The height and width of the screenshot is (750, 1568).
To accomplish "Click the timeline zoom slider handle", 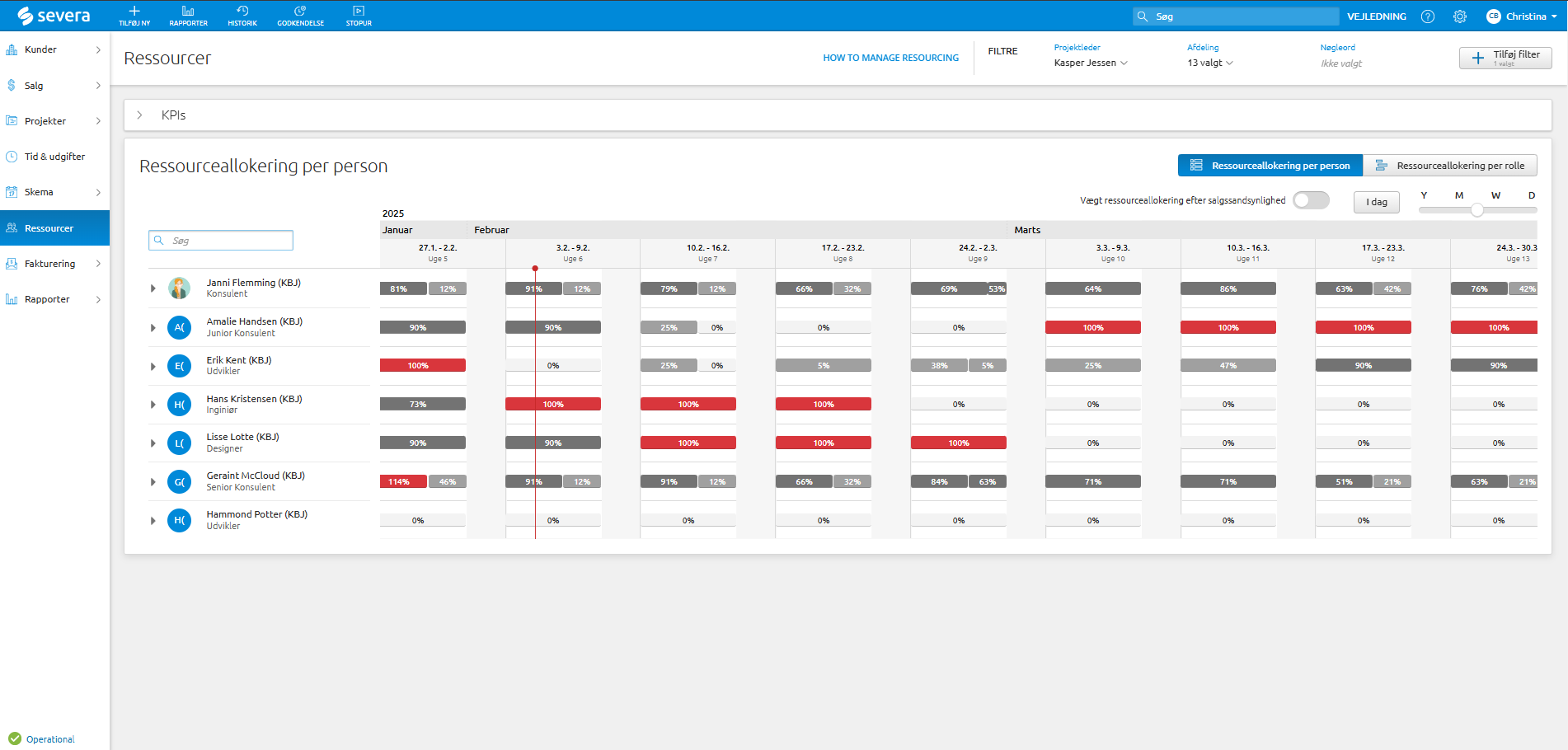I will [1477, 210].
